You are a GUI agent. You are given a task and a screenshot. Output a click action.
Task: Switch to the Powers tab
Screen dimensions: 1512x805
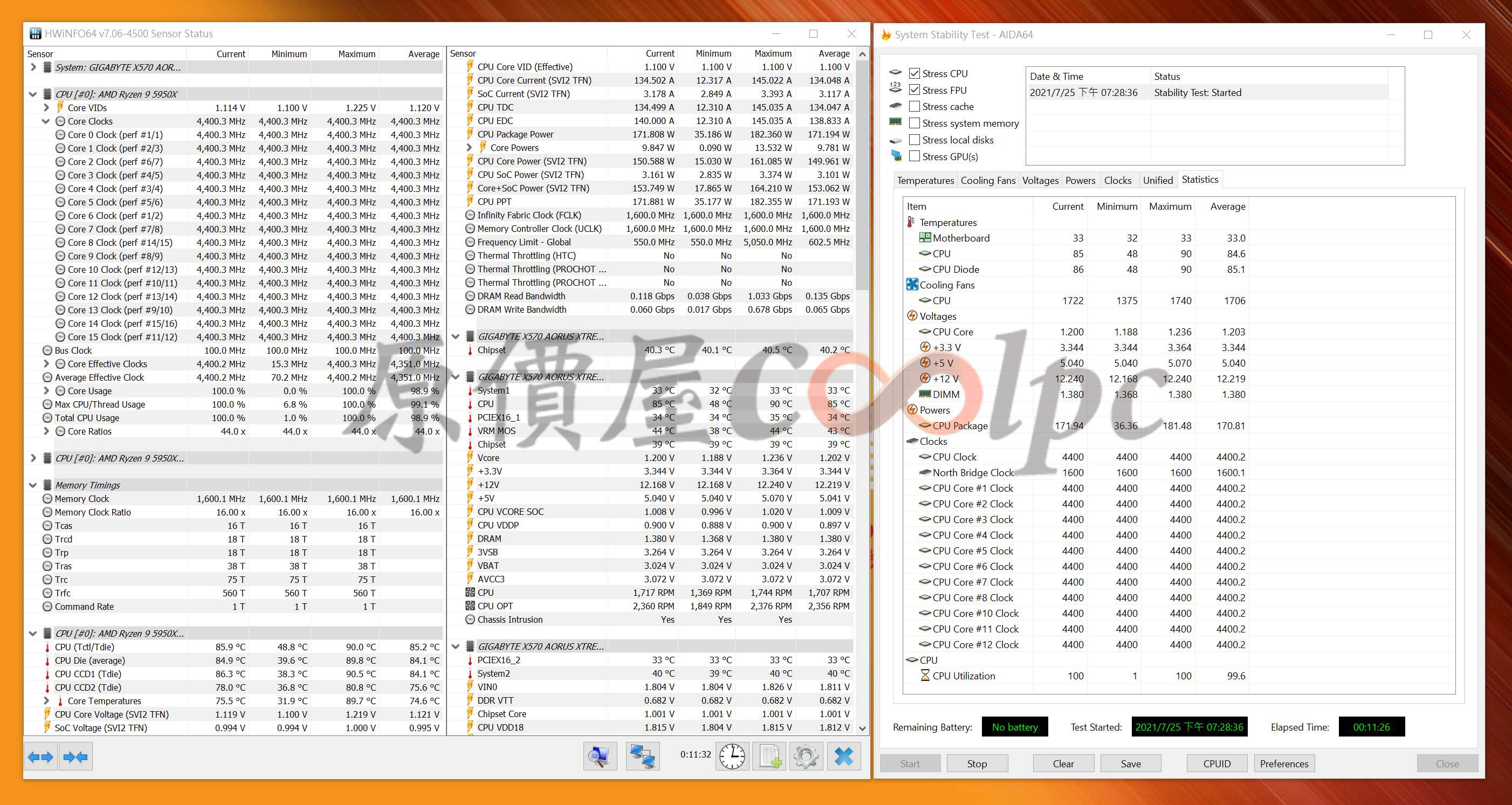(1080, 180)
